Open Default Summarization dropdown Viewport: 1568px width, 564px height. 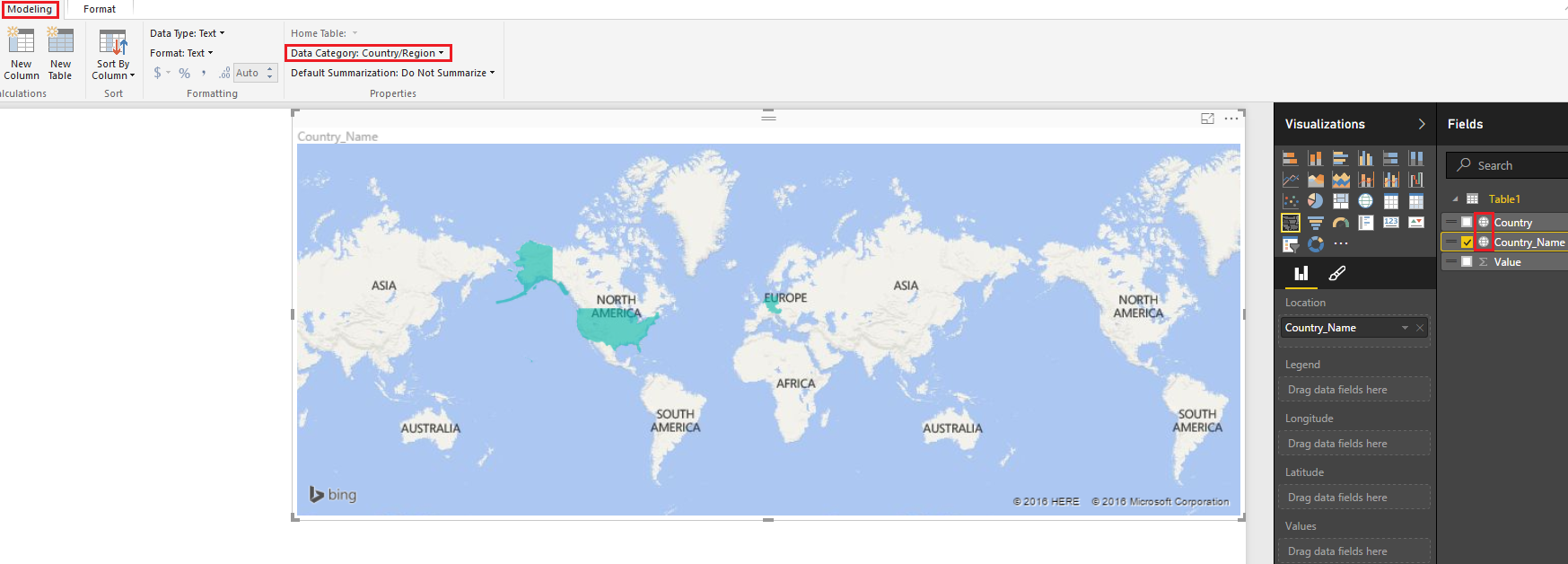click(392, 73)
